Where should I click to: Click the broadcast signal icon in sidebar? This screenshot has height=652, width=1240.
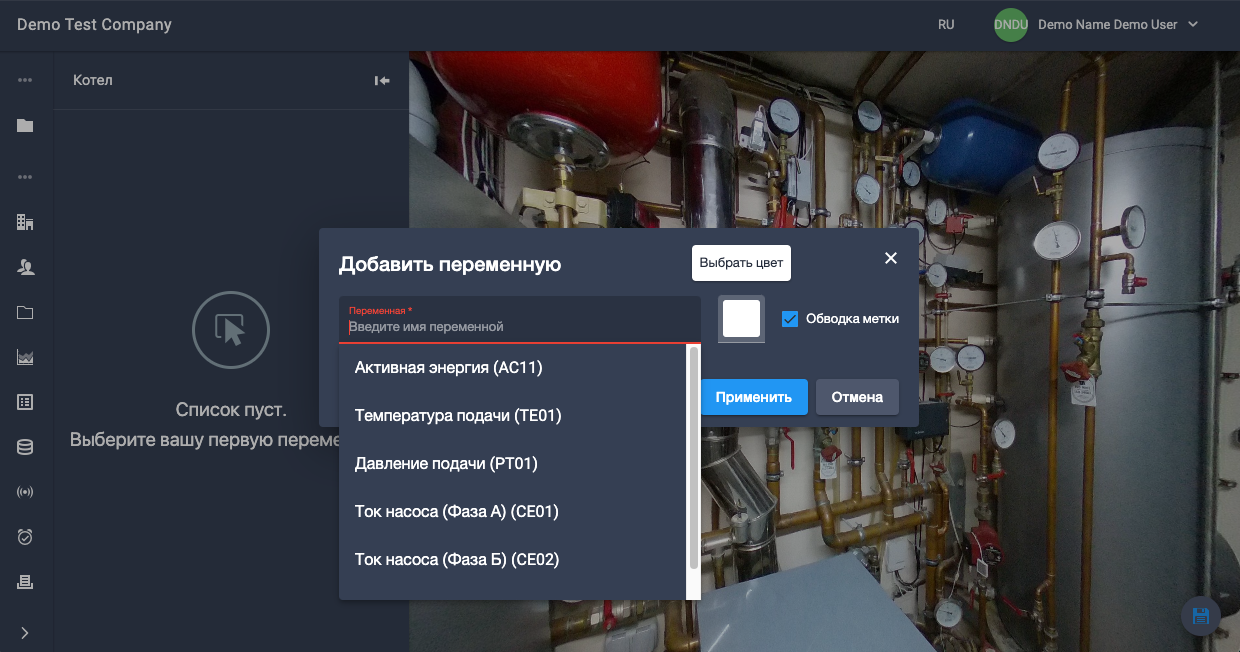click(x=25, y=492)
